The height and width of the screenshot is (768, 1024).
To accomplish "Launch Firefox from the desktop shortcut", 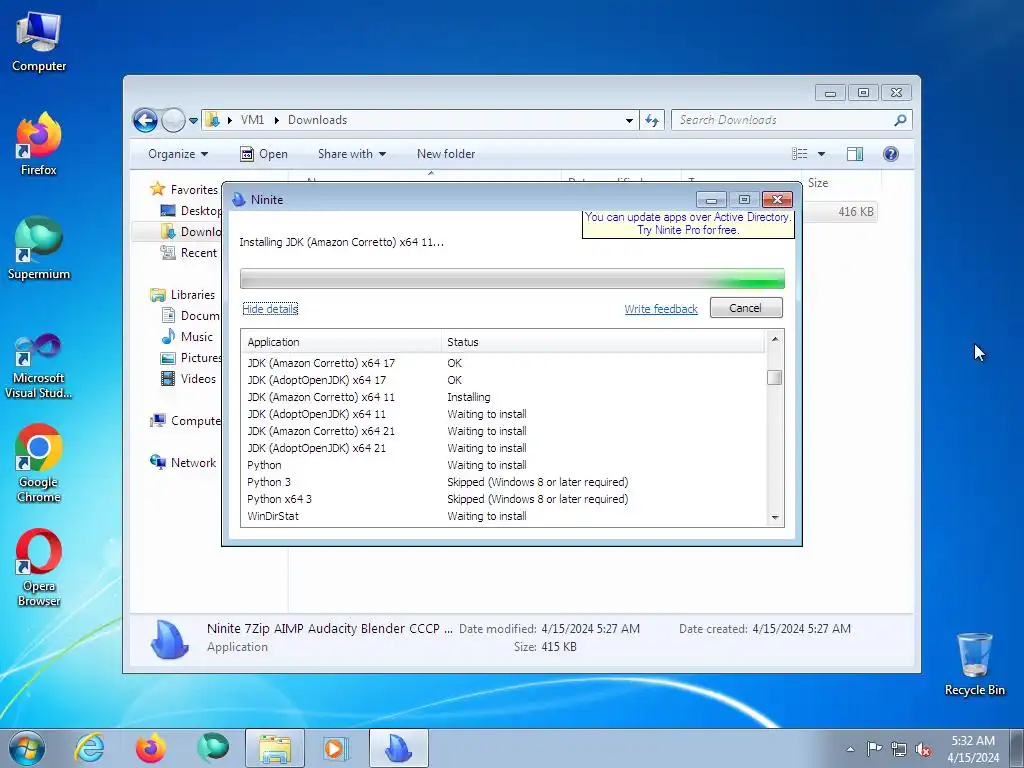I will point(39,144).
